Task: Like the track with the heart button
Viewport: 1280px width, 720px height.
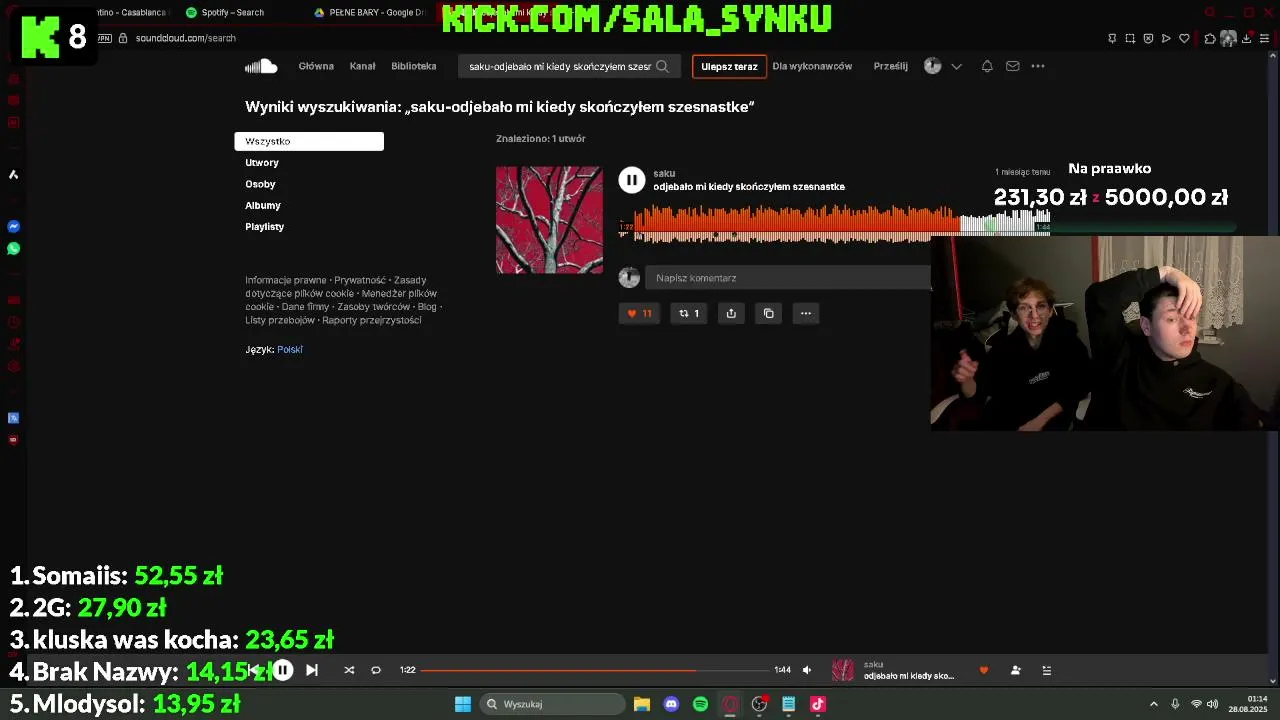Action: point(639,313)
